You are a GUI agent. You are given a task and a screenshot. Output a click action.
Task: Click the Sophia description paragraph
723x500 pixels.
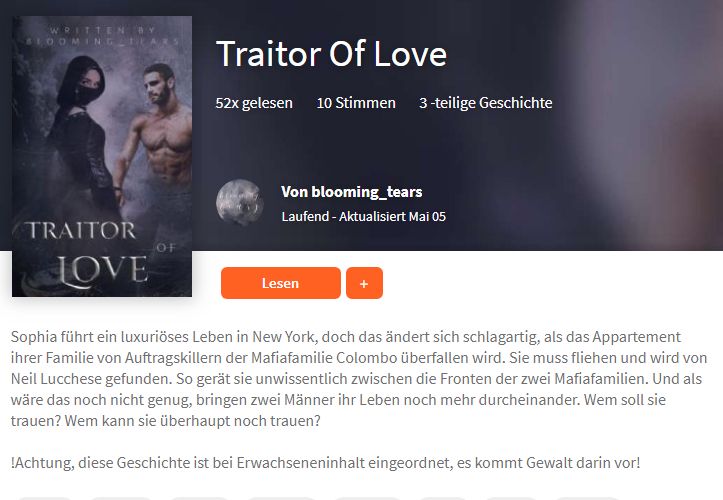coord(359,379)
